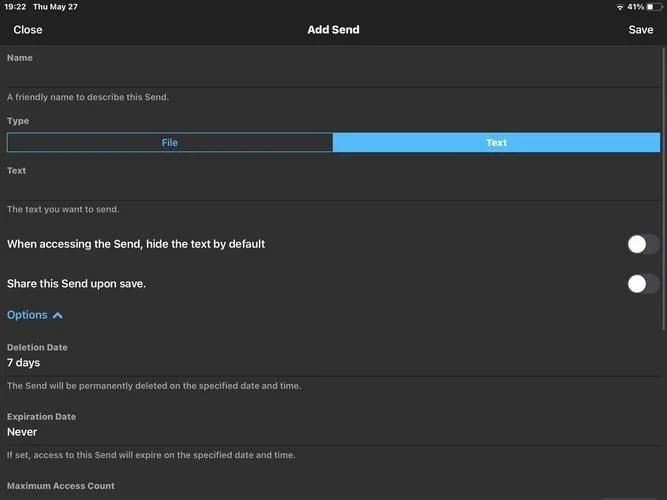Viewport: 667px width, 500px height.
Task: Select the Text type segment
Action: [496, 143]
